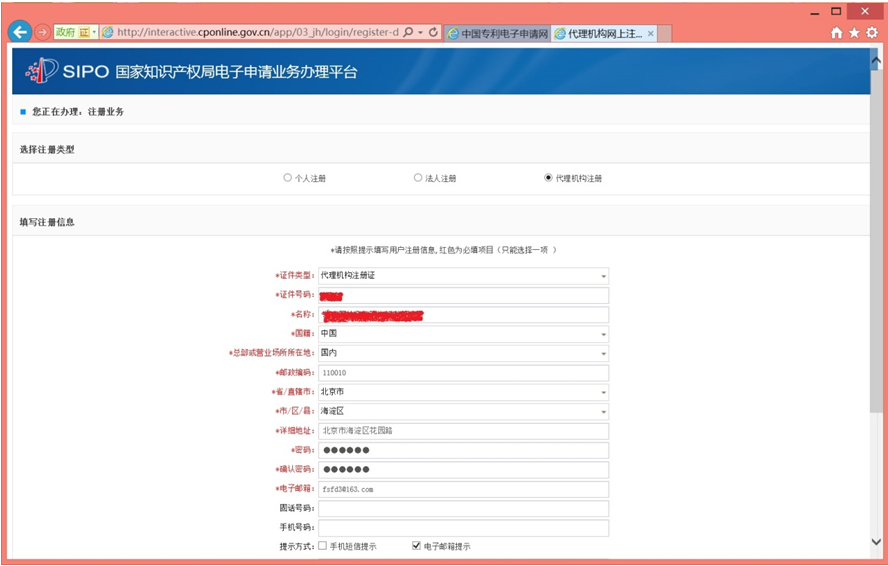The height and width of the screenshot is (566, 888).
Task: Open the browser home page icon
Action: [x=837, y=33]
